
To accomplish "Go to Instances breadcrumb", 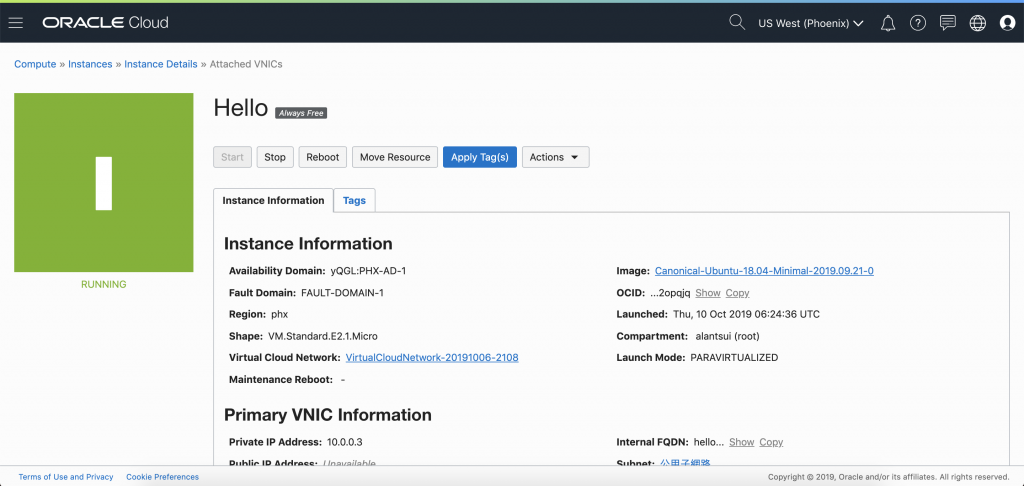I will click(x=90, y=64).
